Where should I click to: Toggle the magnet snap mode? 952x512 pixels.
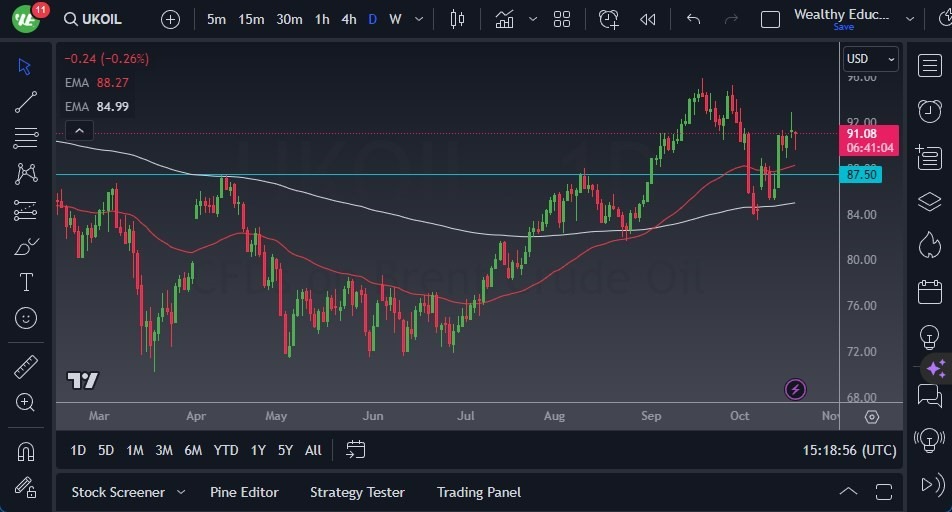[x=26, y=451]
